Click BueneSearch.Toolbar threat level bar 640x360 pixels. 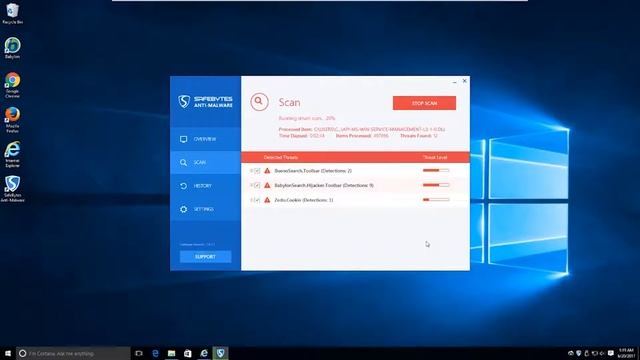436,170
